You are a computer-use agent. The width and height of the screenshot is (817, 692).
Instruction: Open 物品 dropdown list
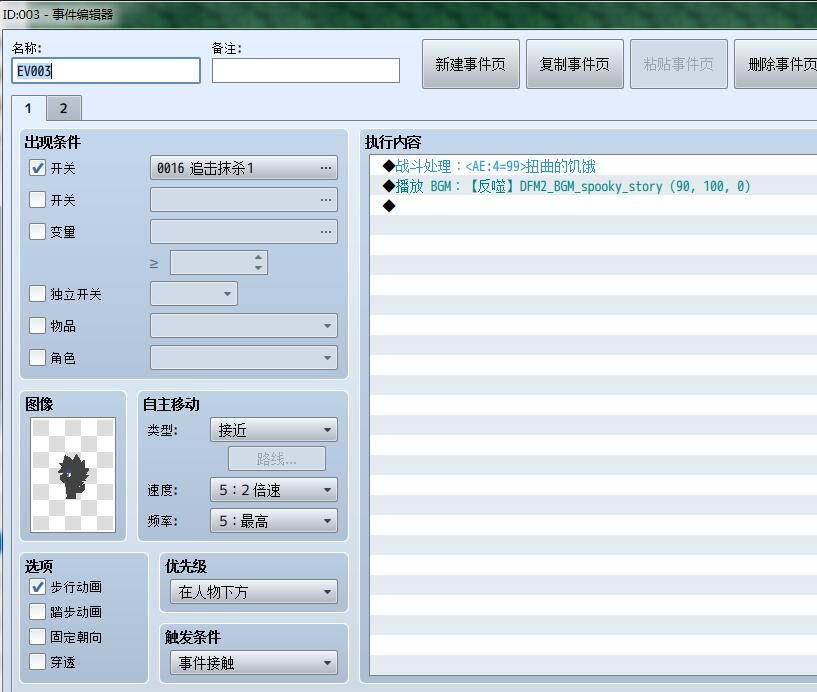(244, 326)
